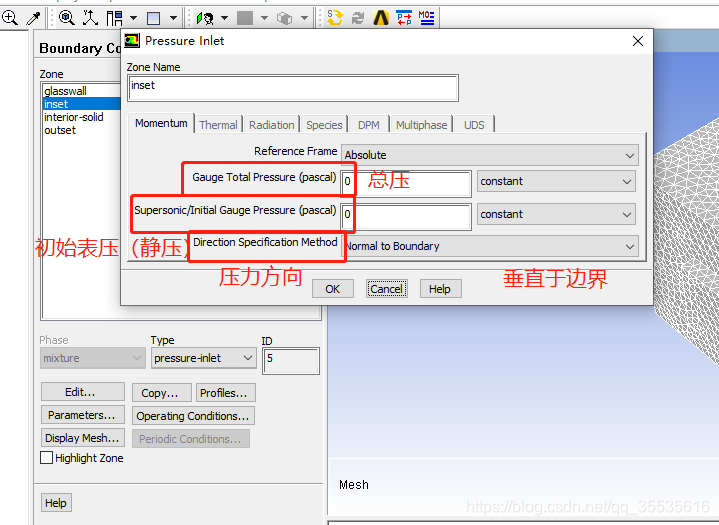Screen dimensions: 719x525
Task: Click the yellow S sync arrows icon
Action: pyautogui.click(x=335, y=18)
